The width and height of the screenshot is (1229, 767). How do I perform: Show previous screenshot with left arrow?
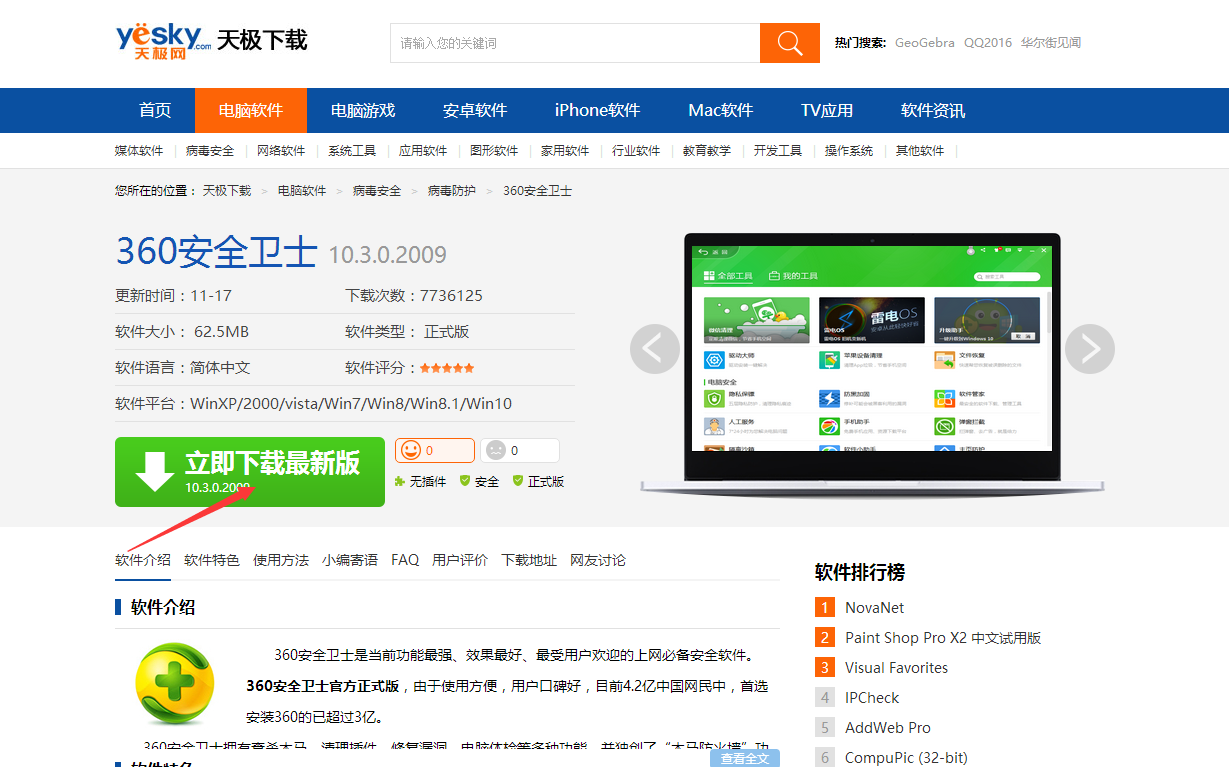pos(655,349)
